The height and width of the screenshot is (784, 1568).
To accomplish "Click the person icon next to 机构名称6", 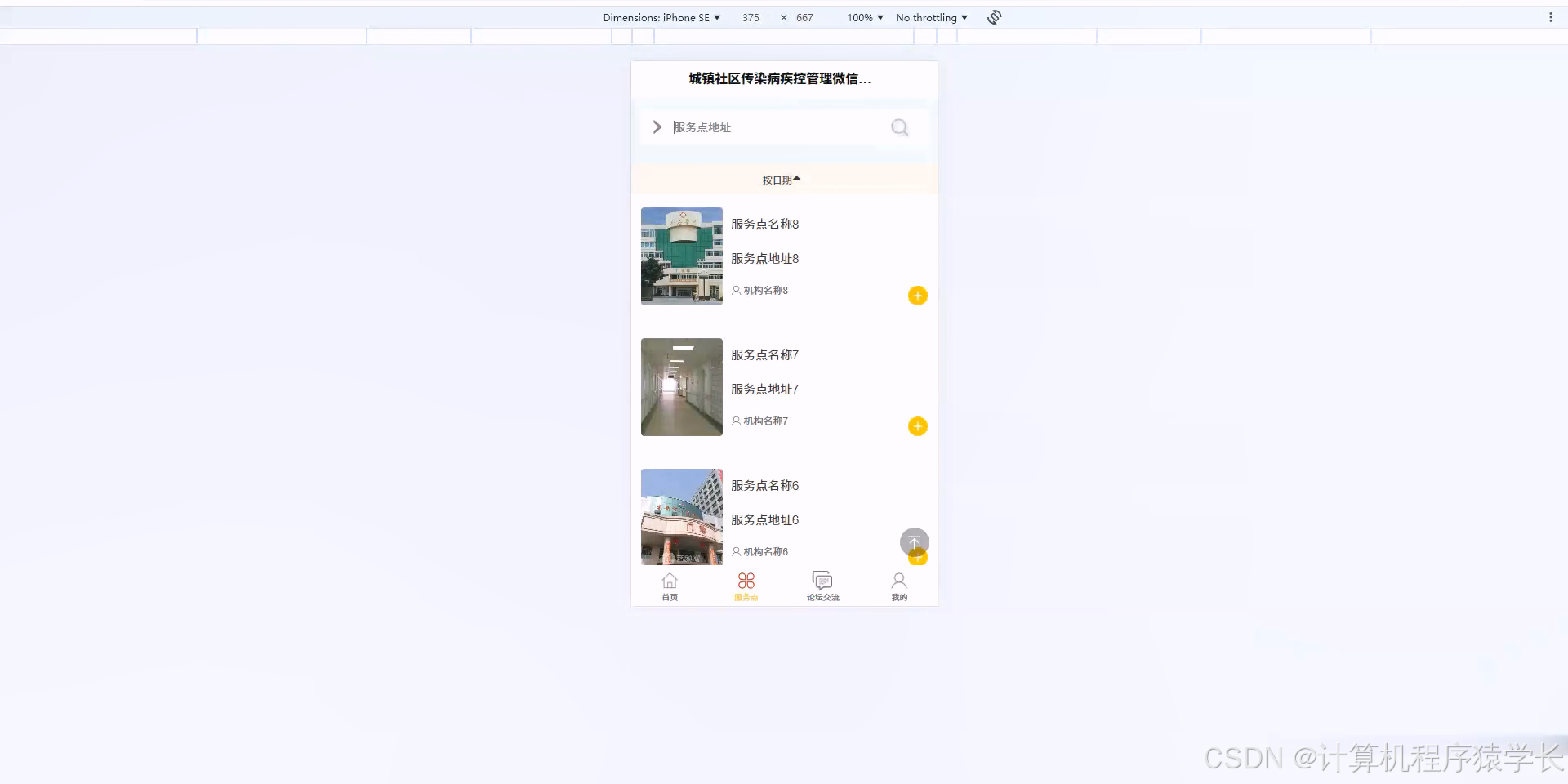I will pos(736,551).
